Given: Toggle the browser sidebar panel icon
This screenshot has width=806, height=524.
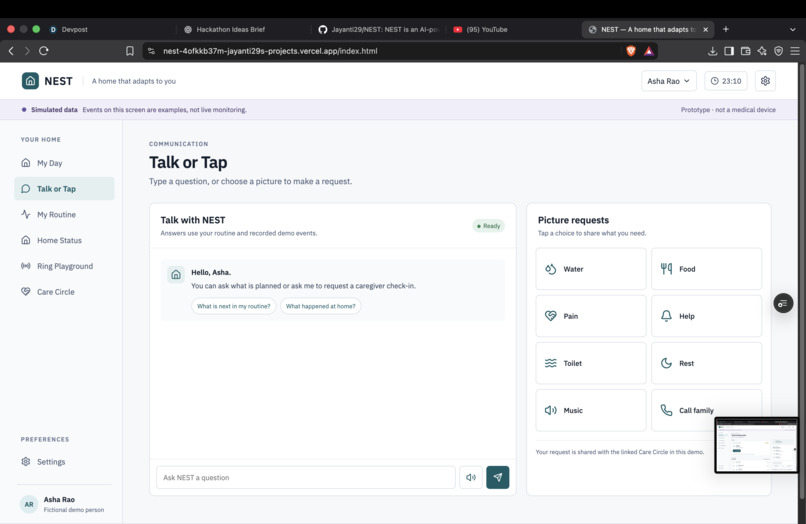Looking at the screenshot, I should tap(729, 51).
